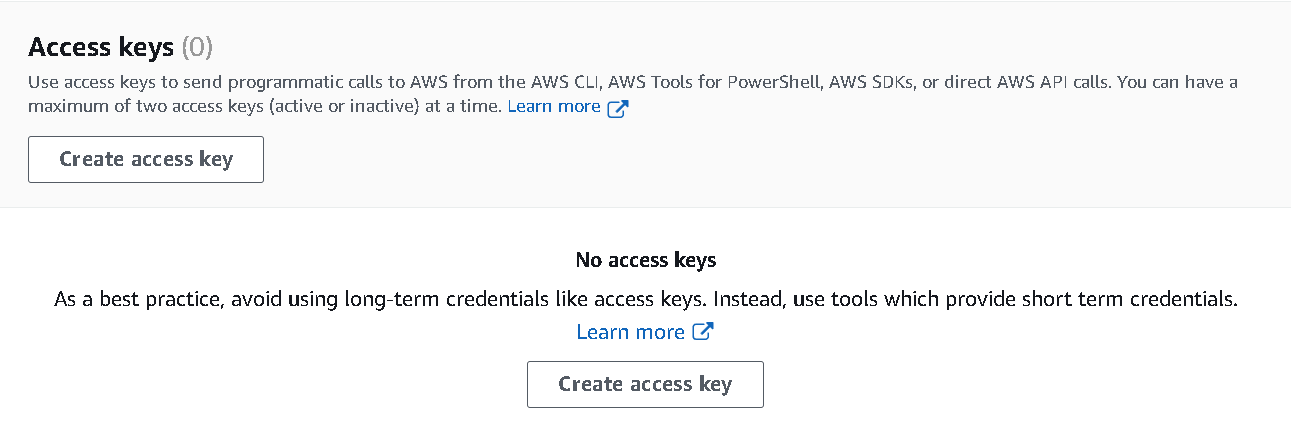Click the external link icon under No access keys

coord(703,332)
